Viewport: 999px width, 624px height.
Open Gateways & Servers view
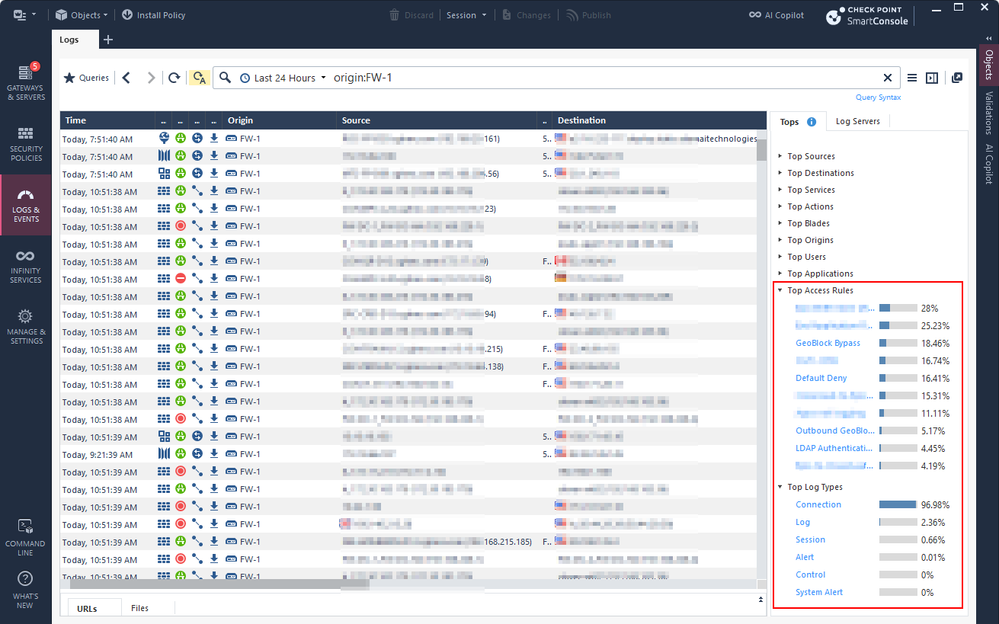click(26, 82)
